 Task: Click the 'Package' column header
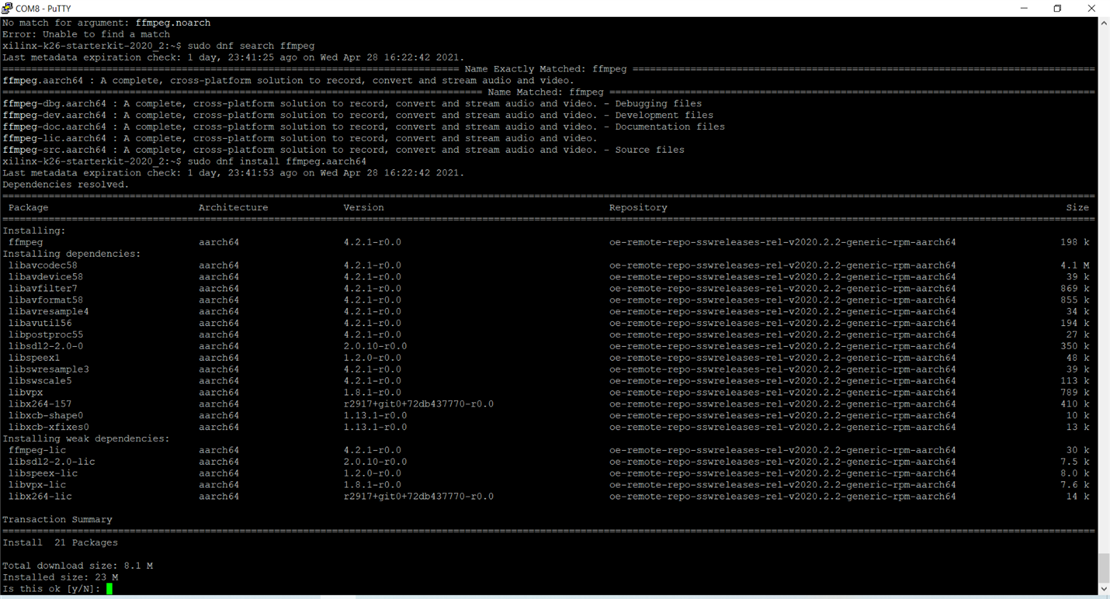28,207
